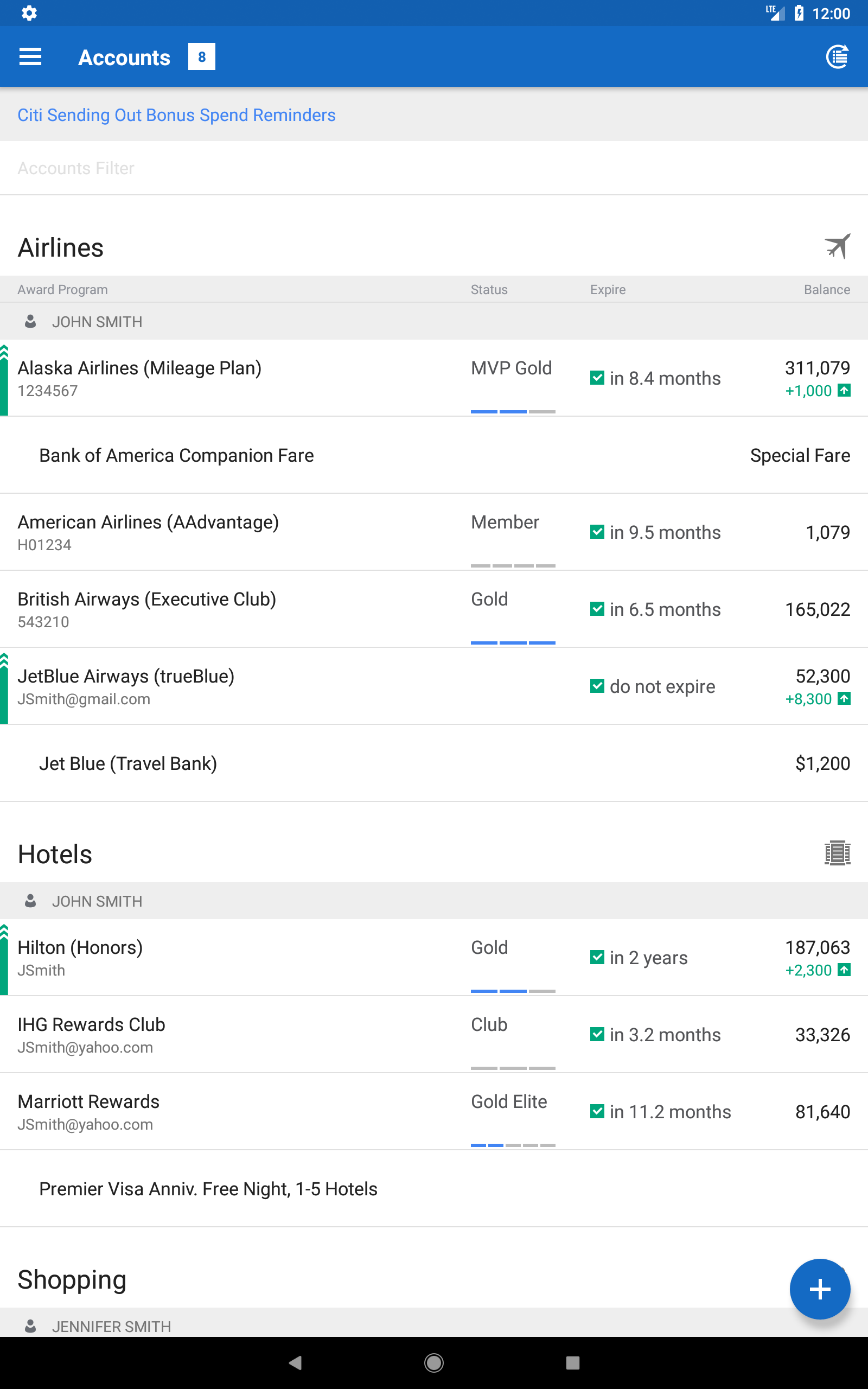Tap the Hotels section heading
868x1389 pixels.
[x=55, y=854]
